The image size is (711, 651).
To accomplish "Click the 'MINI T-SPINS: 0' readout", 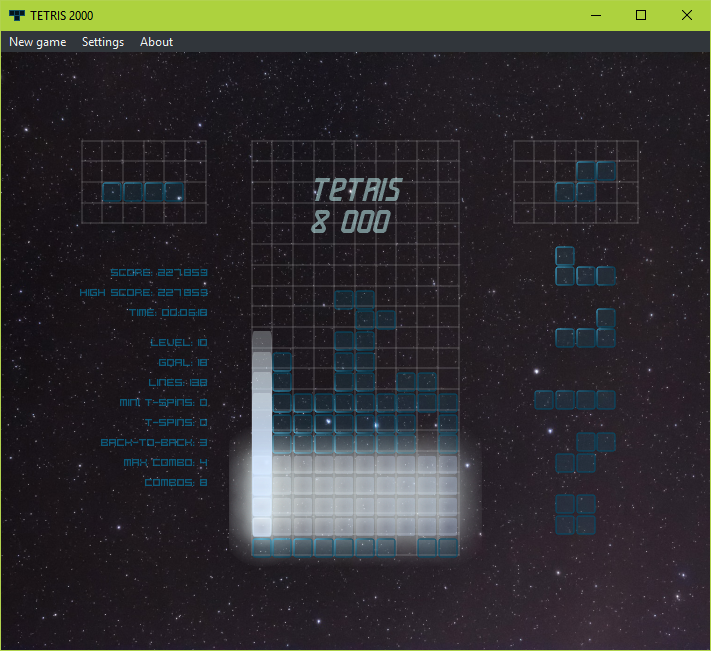I will point(164,402).
